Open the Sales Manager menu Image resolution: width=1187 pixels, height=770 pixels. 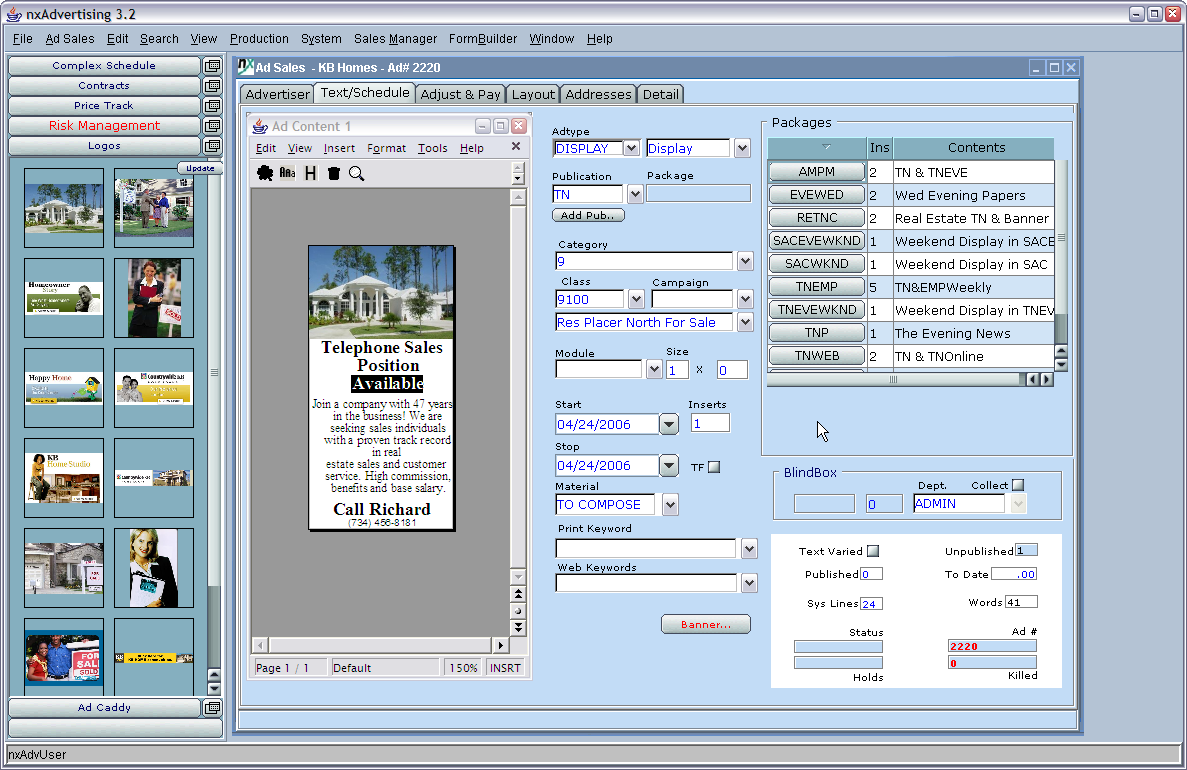[395, 39]
